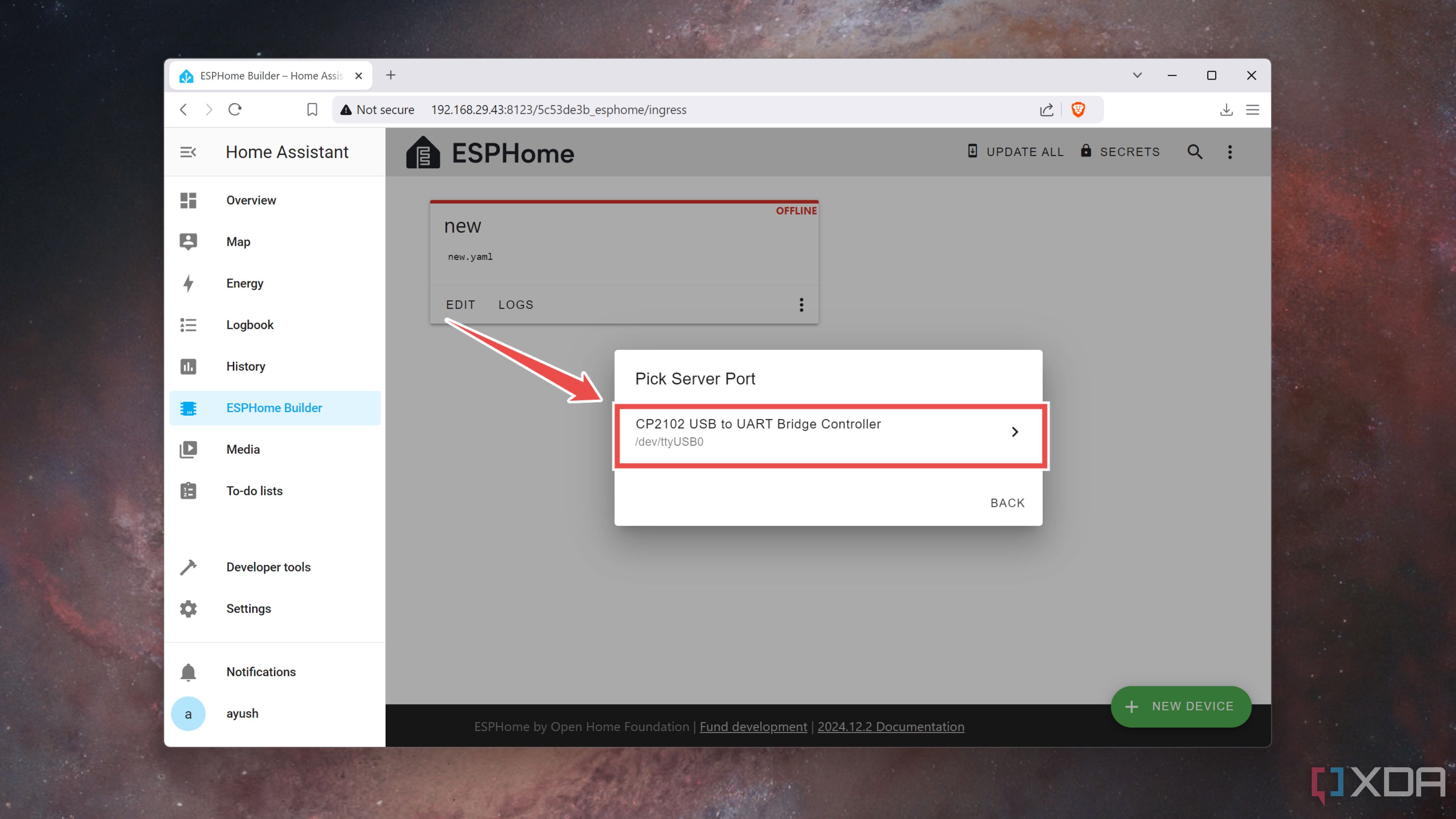Click the Update All button icon
The width and height of the screenshot is (1456, 819).
[972, 151]
